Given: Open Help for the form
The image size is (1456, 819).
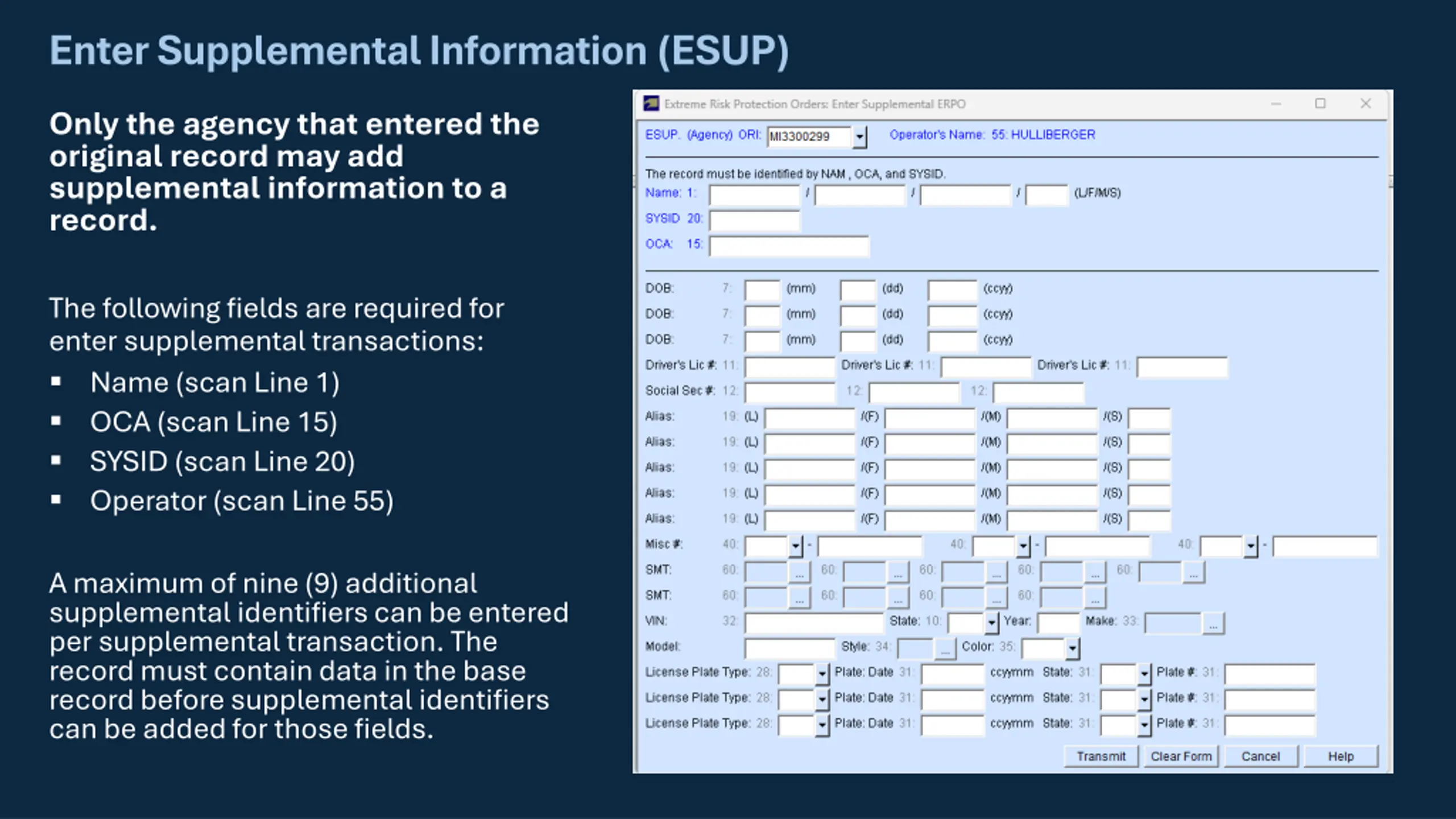Looking at the screenshot, I should tap(1341, 756).
